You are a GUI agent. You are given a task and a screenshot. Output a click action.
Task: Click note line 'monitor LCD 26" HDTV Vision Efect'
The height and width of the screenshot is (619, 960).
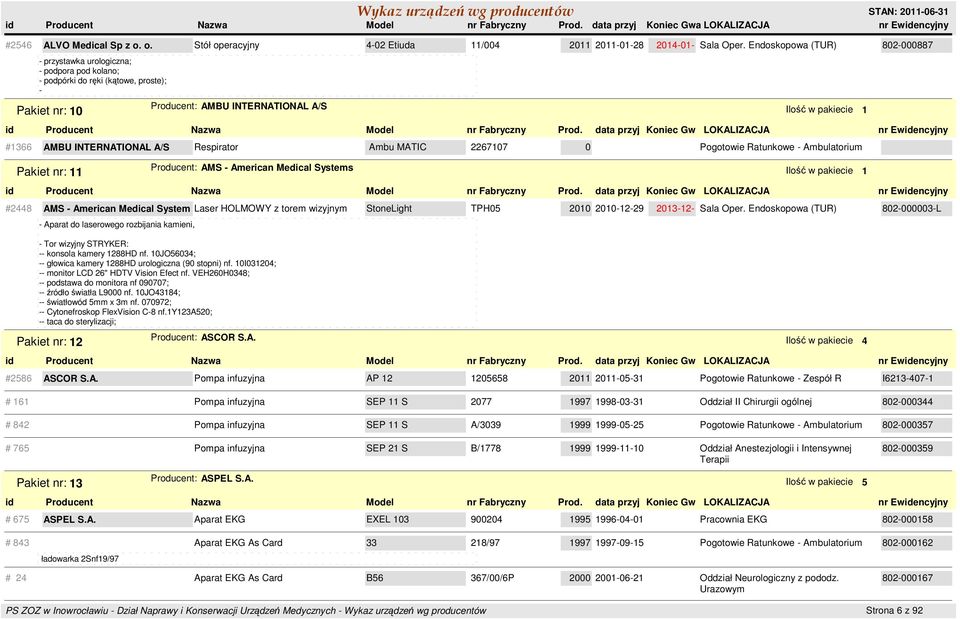point(112,273)
